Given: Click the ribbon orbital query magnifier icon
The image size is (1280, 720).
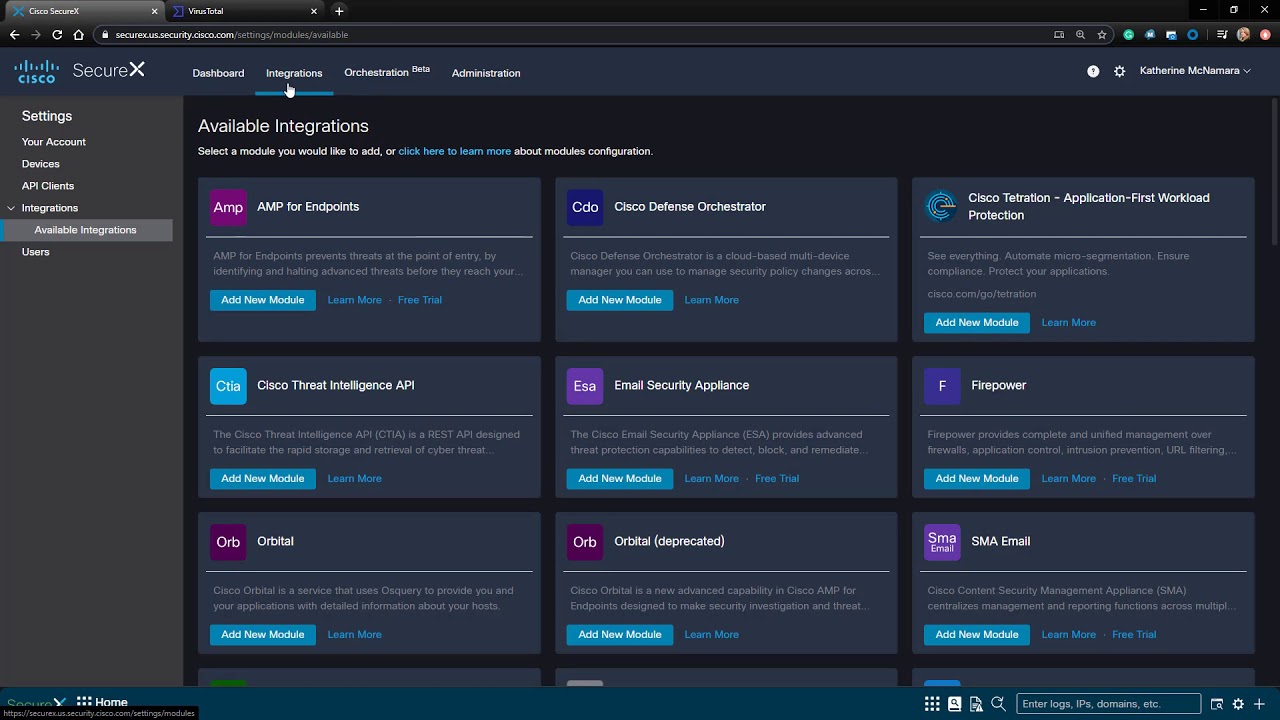Looking at the screenshot, I should click(998, 704).
